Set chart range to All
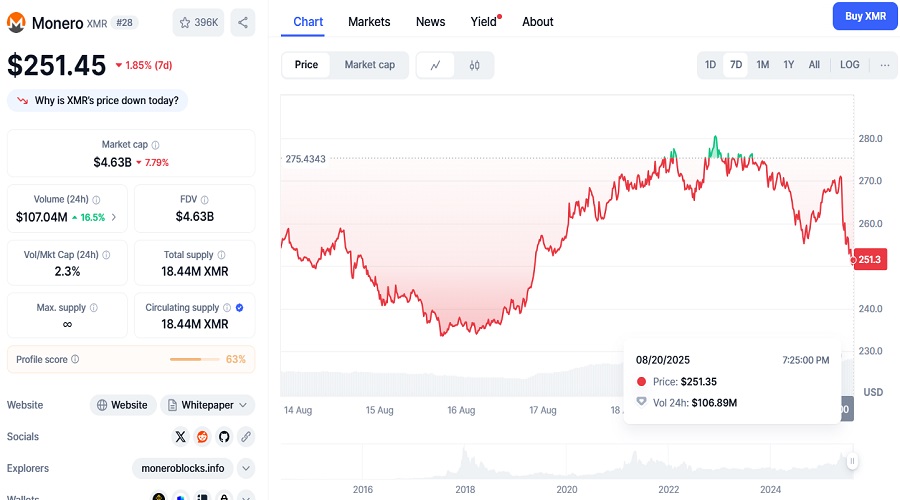The image size is (900, 500). click(x=814, y=65)
